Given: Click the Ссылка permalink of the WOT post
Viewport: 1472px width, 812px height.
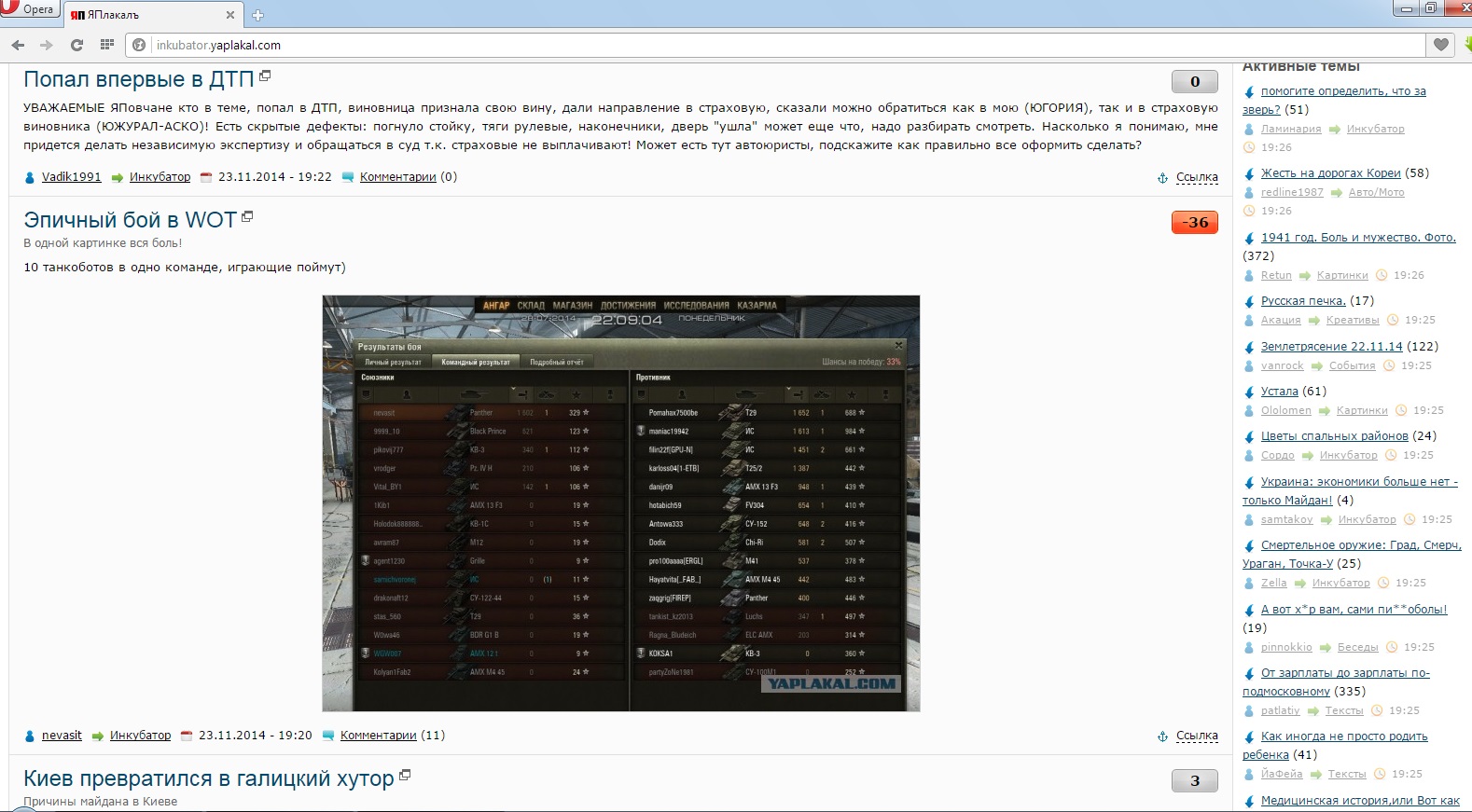Looking at the screenshot, I should (x=1197, y=736).
